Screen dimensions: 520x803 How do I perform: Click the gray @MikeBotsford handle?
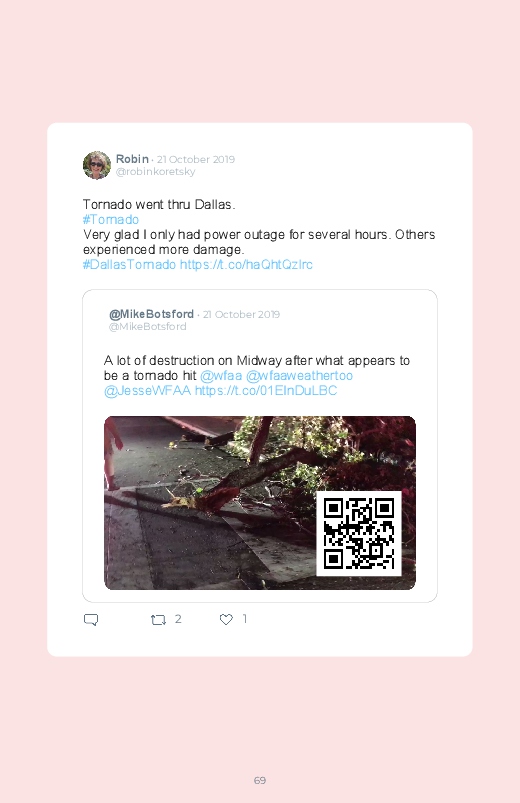tap(148, 327)
